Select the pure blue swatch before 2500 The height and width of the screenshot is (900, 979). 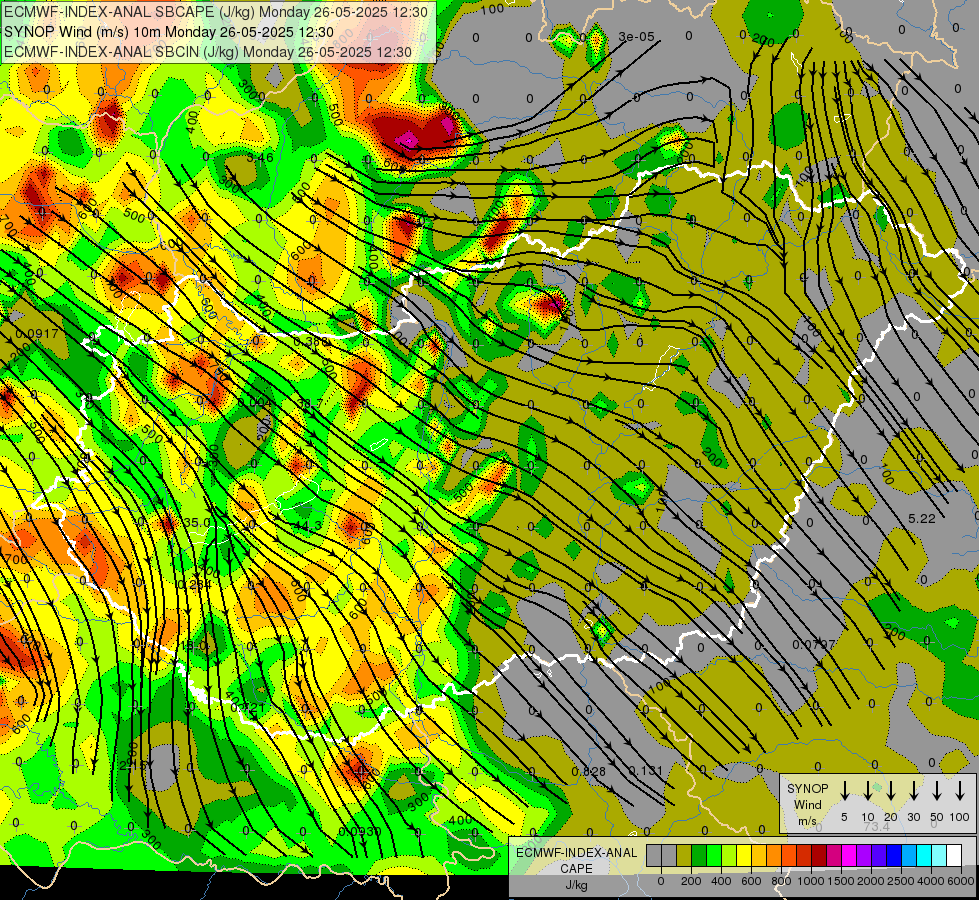[x=893, y=855]
